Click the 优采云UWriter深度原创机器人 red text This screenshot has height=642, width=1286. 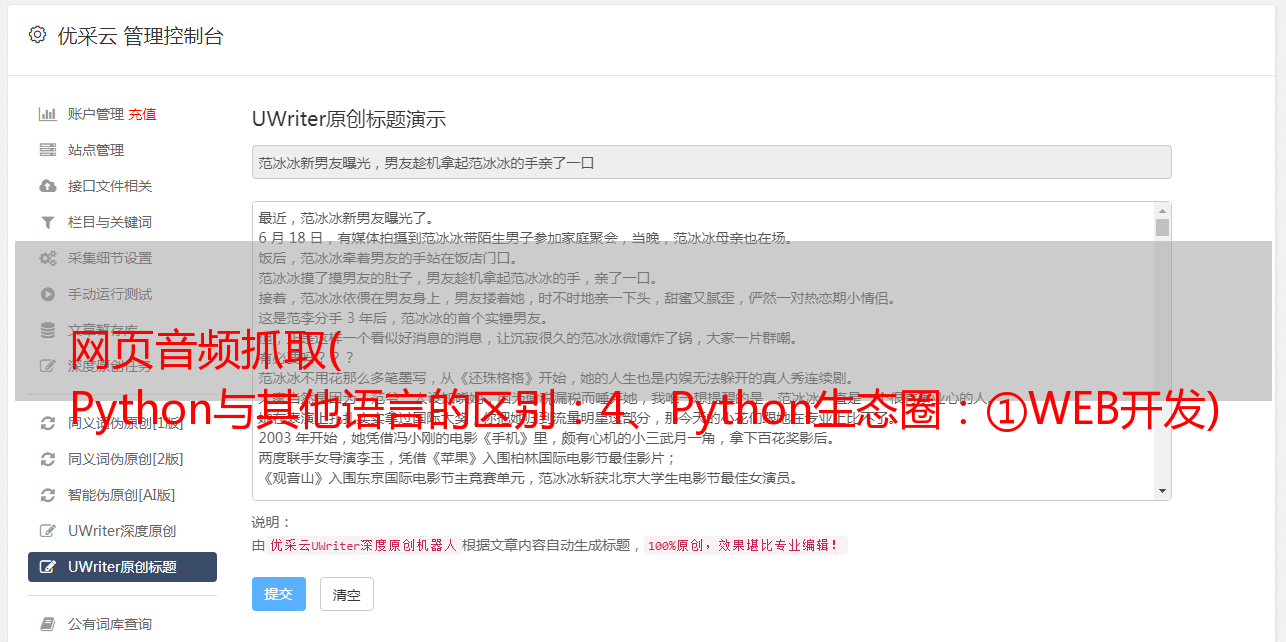click(363, 546)
